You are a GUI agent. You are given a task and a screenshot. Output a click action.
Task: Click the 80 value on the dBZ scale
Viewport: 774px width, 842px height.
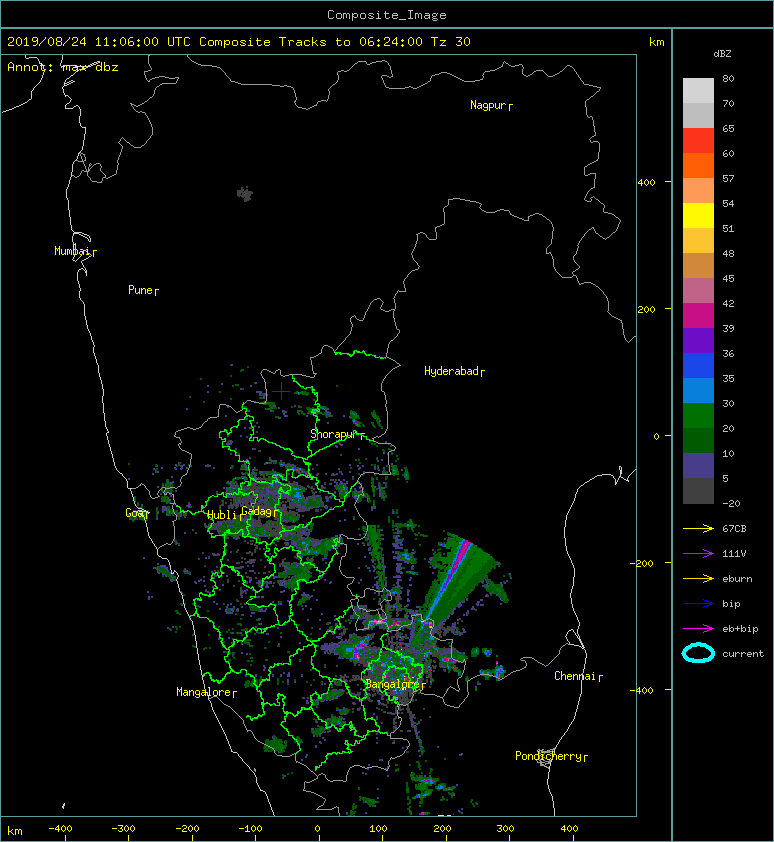[728, 78]
